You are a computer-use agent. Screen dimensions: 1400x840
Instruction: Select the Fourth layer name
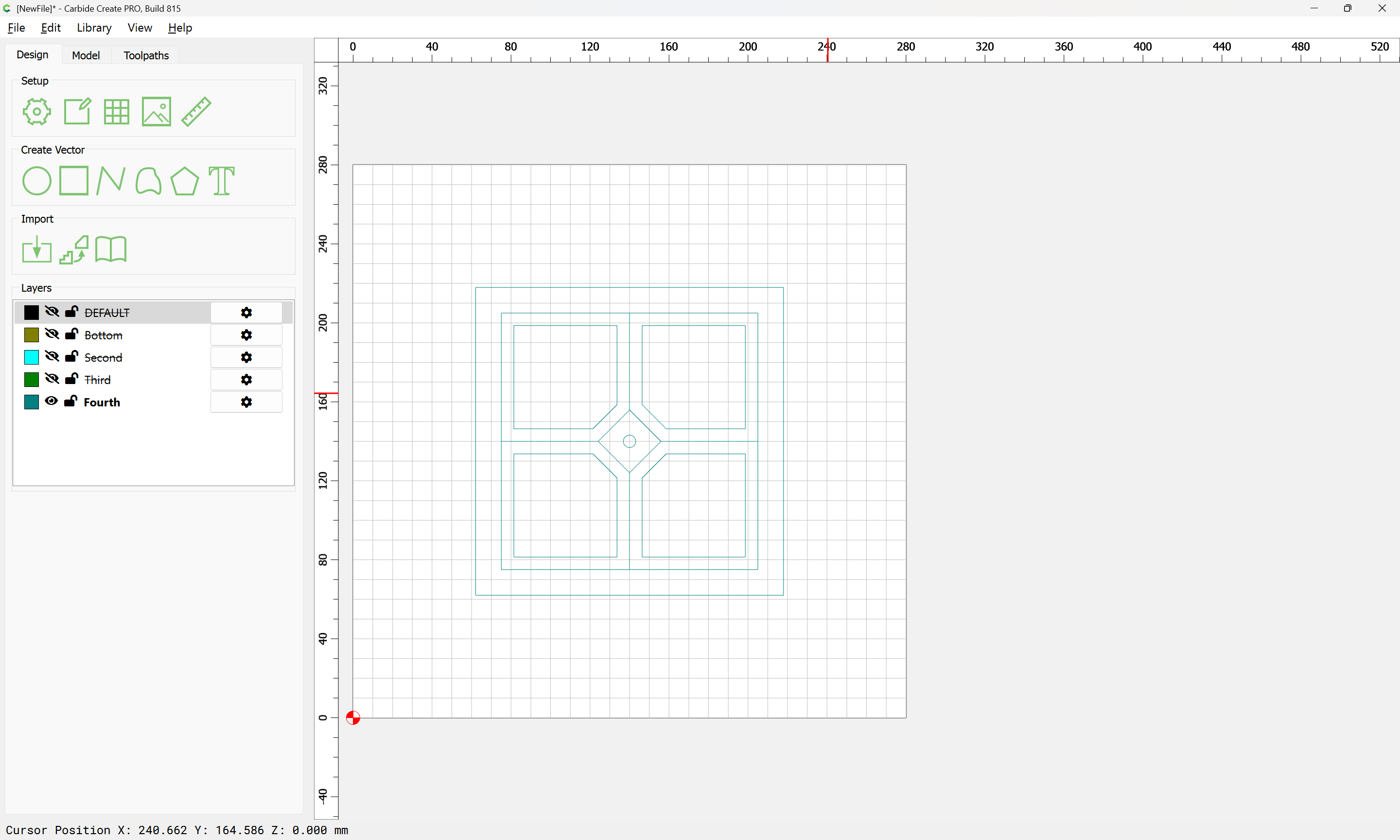tap(102, 402)
